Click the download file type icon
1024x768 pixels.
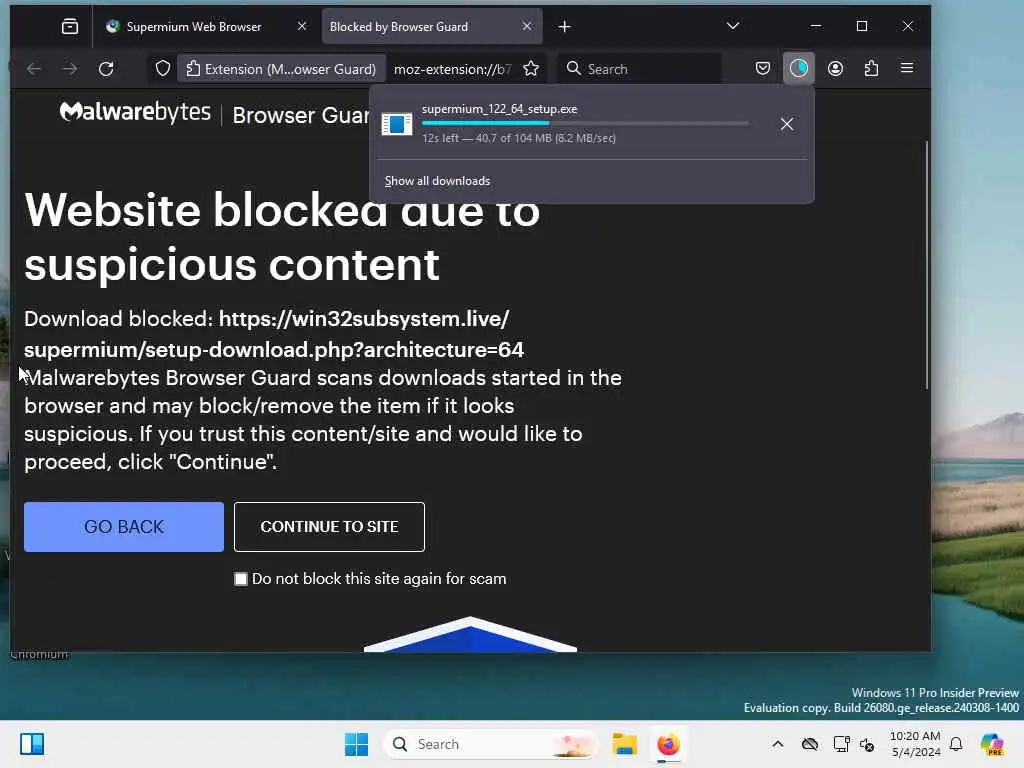tap(397, 124)
